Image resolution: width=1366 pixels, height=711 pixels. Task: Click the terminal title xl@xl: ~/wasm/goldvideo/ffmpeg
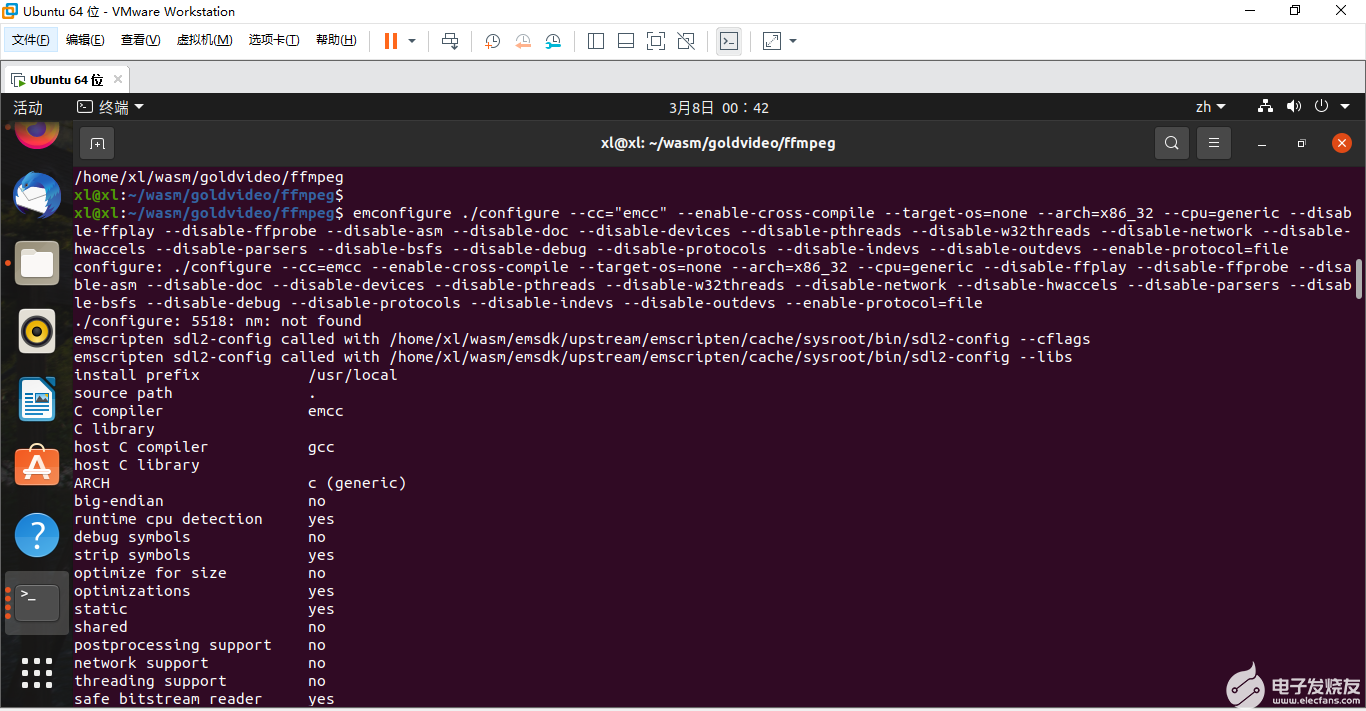point(718,143)
